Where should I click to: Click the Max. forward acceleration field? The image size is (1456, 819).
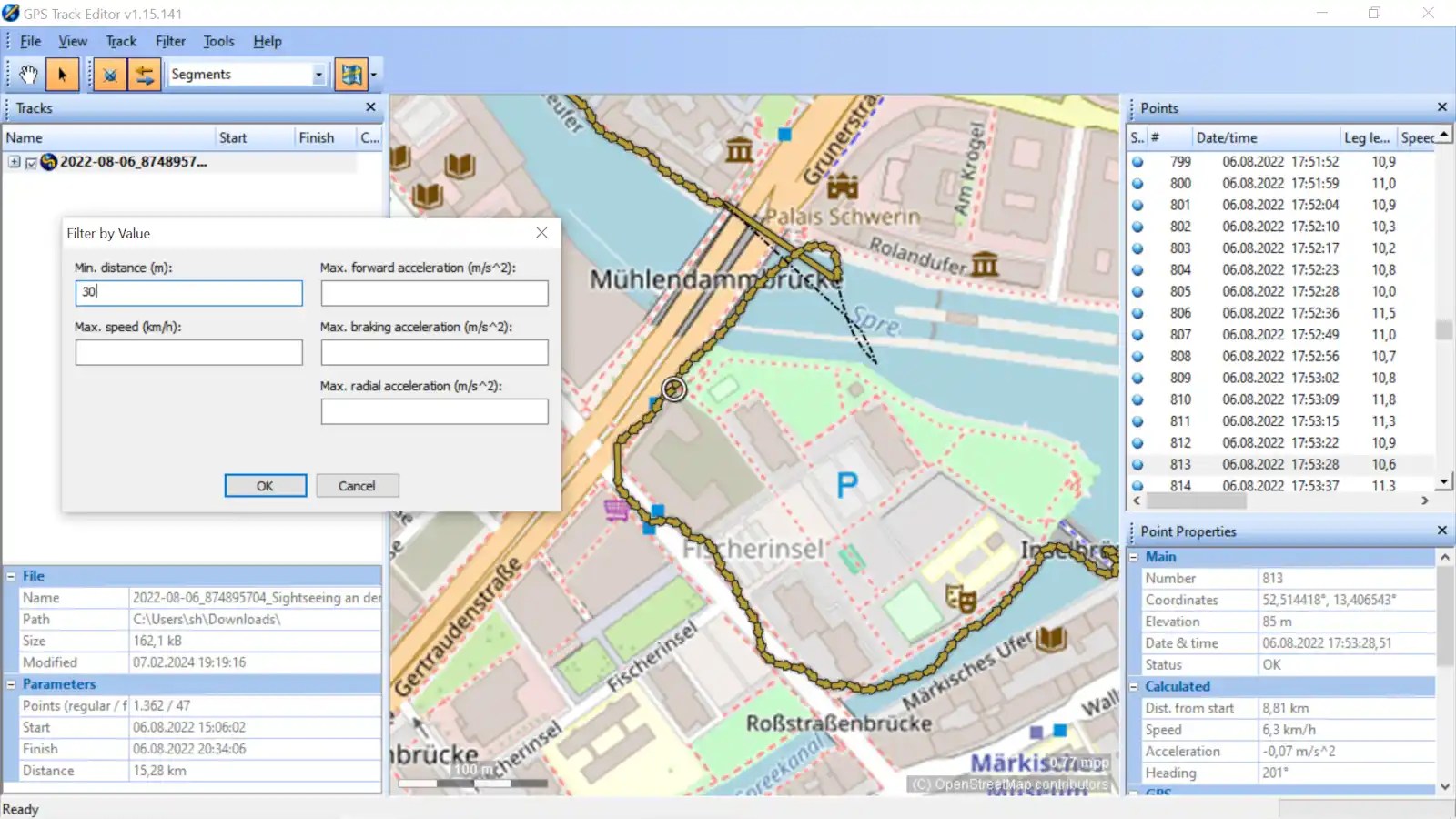tap(434, 293)
